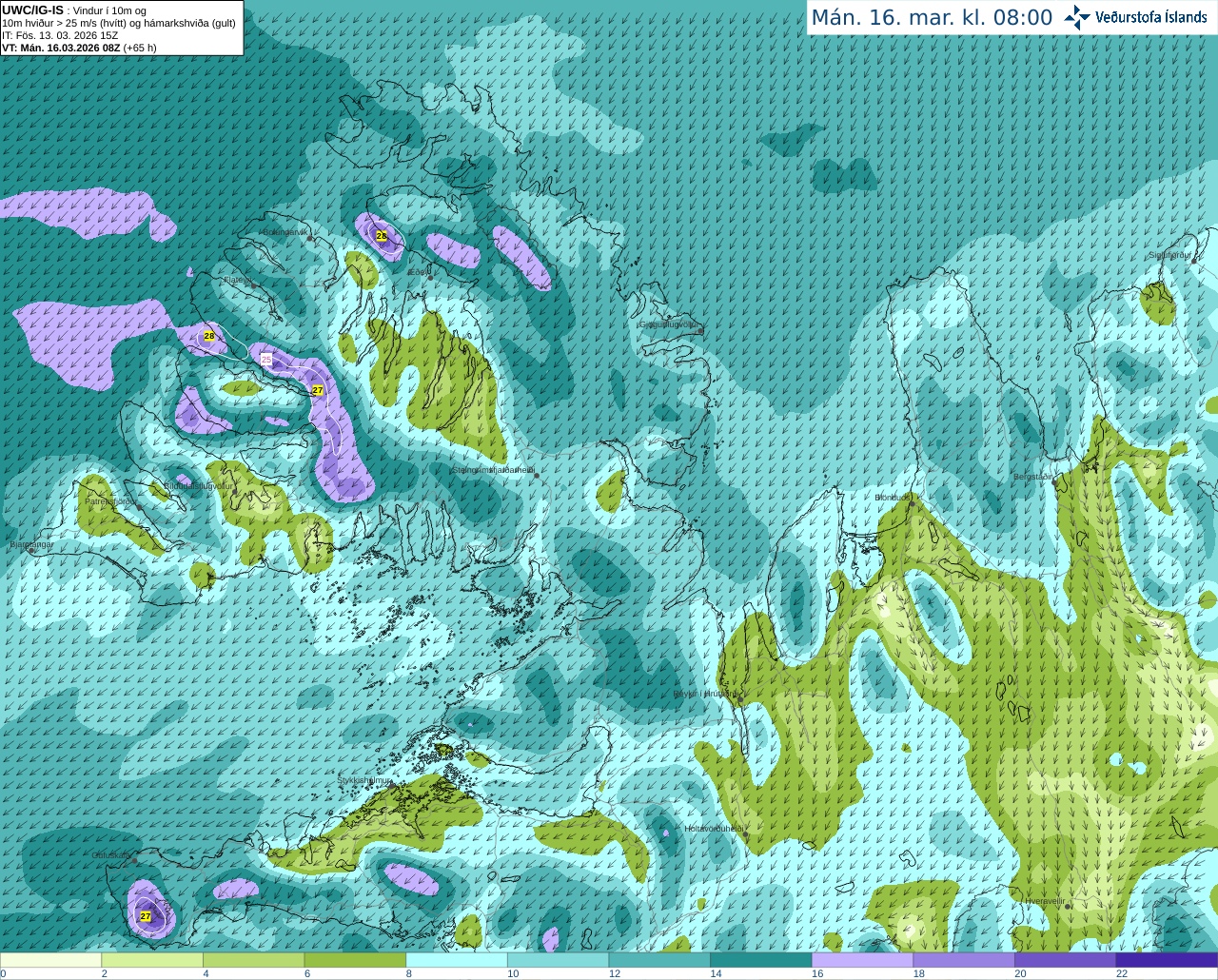Screen dimensions: 1218x980
Task: Click the Hveravellir station label
Action: 1045,900
